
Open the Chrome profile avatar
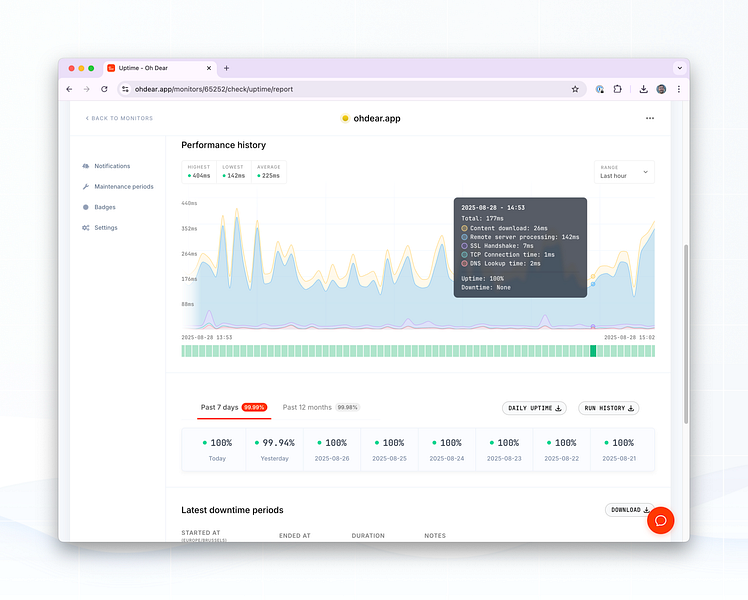[661, 89]
